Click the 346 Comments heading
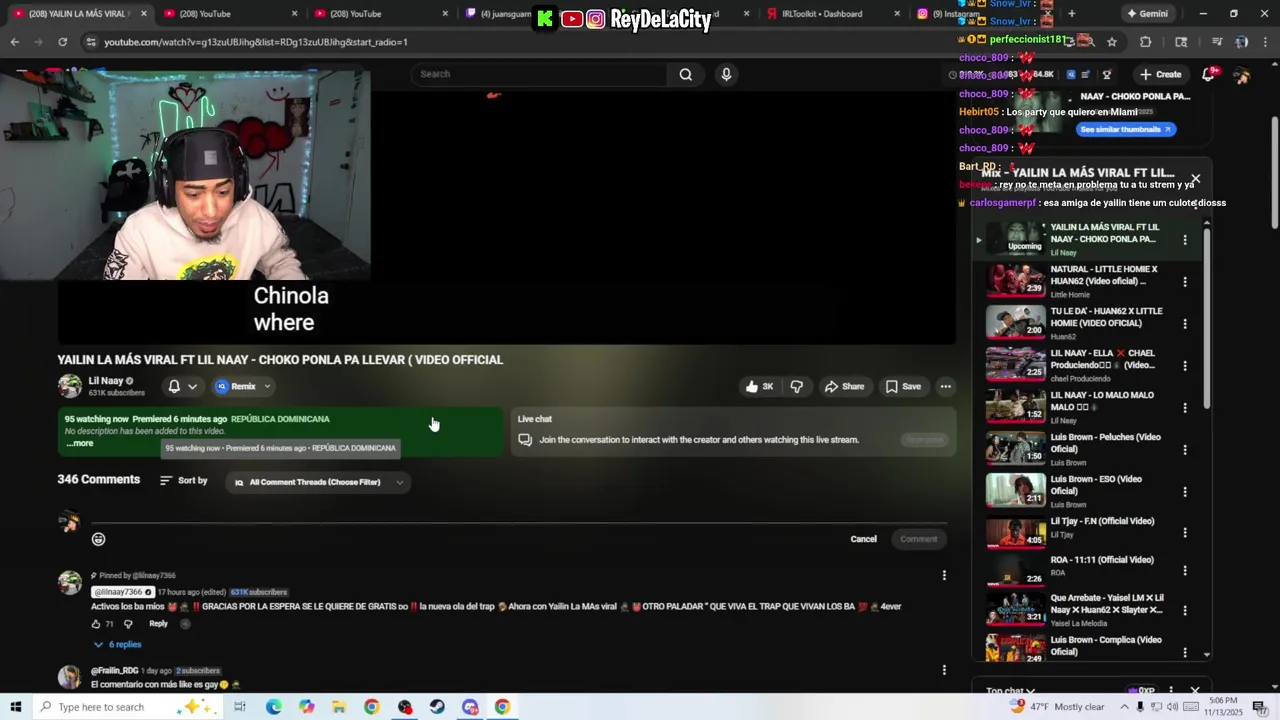 click(x=99, y=480)
